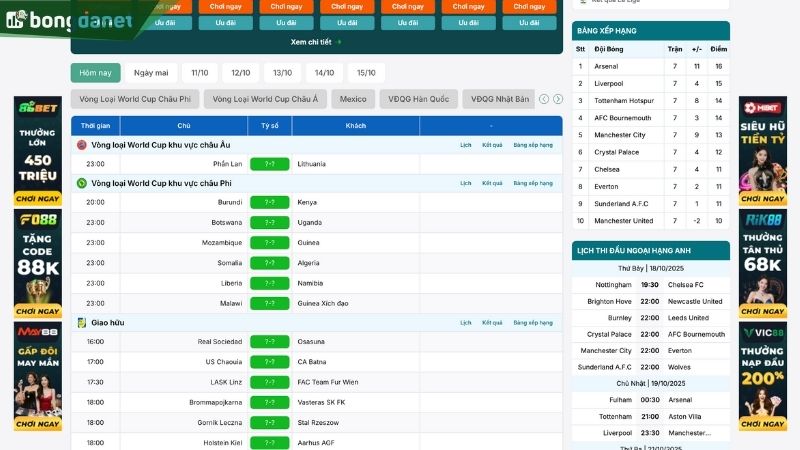Open Arsenal in the standings table
Screen dimensions: 800x450
point(608,66)
